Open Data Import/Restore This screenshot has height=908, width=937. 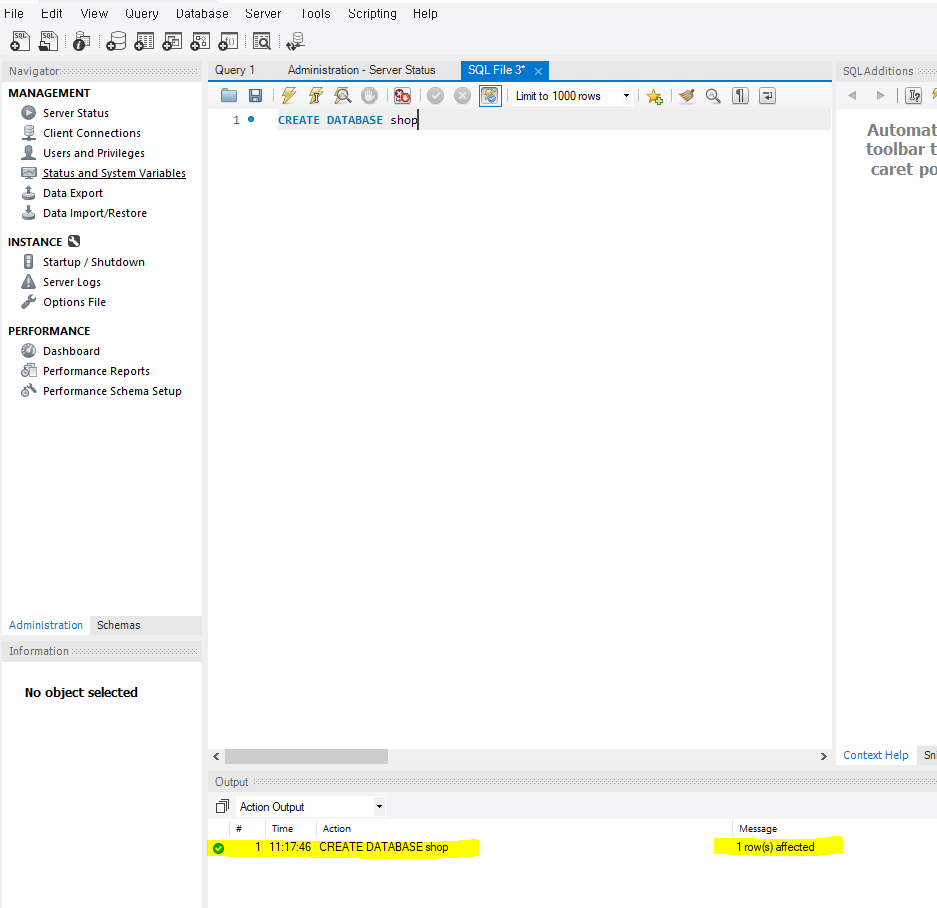pyautogui.click(x=95, y=213)
